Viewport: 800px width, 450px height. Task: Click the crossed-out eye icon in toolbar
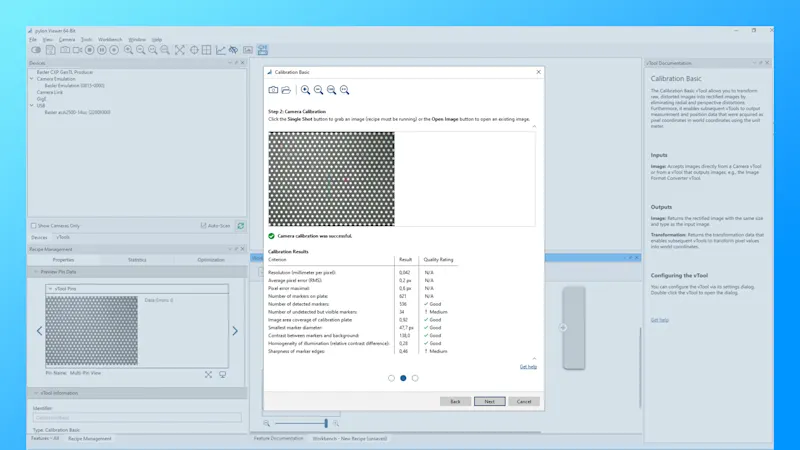233,50
